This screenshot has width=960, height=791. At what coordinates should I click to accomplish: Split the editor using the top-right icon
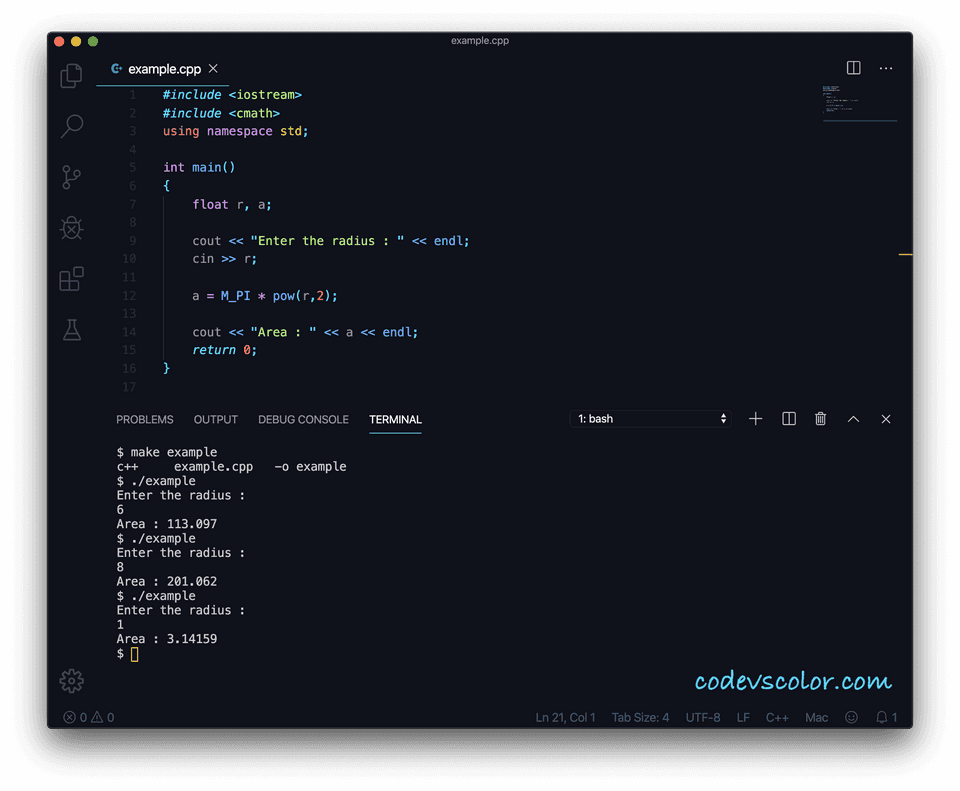(853, 68)
